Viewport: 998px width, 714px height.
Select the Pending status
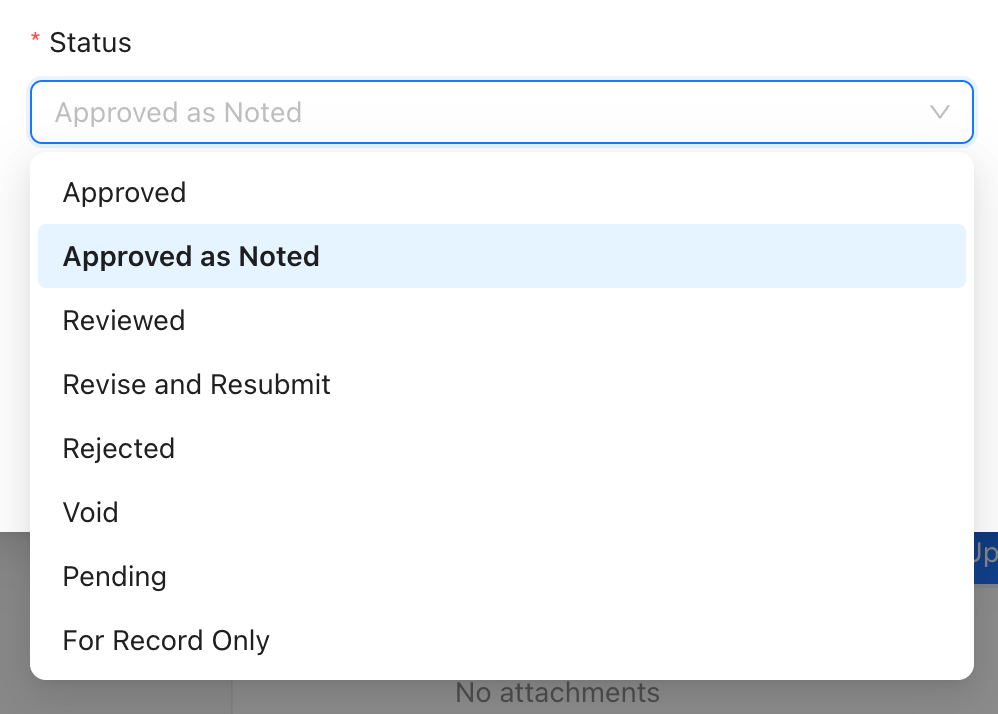click(114, 576)
